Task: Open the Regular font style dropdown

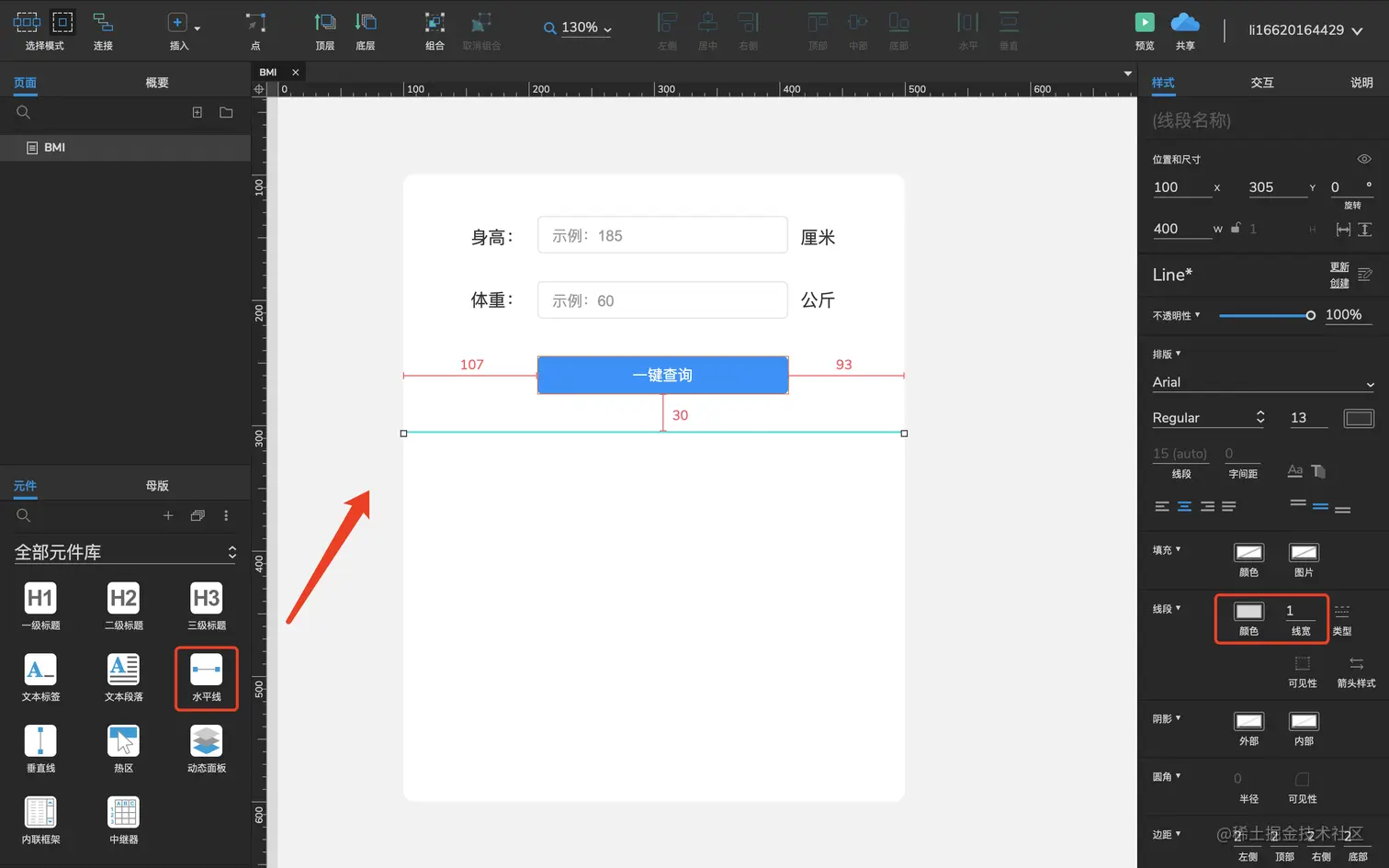Action: click(x=1209, y=418)
